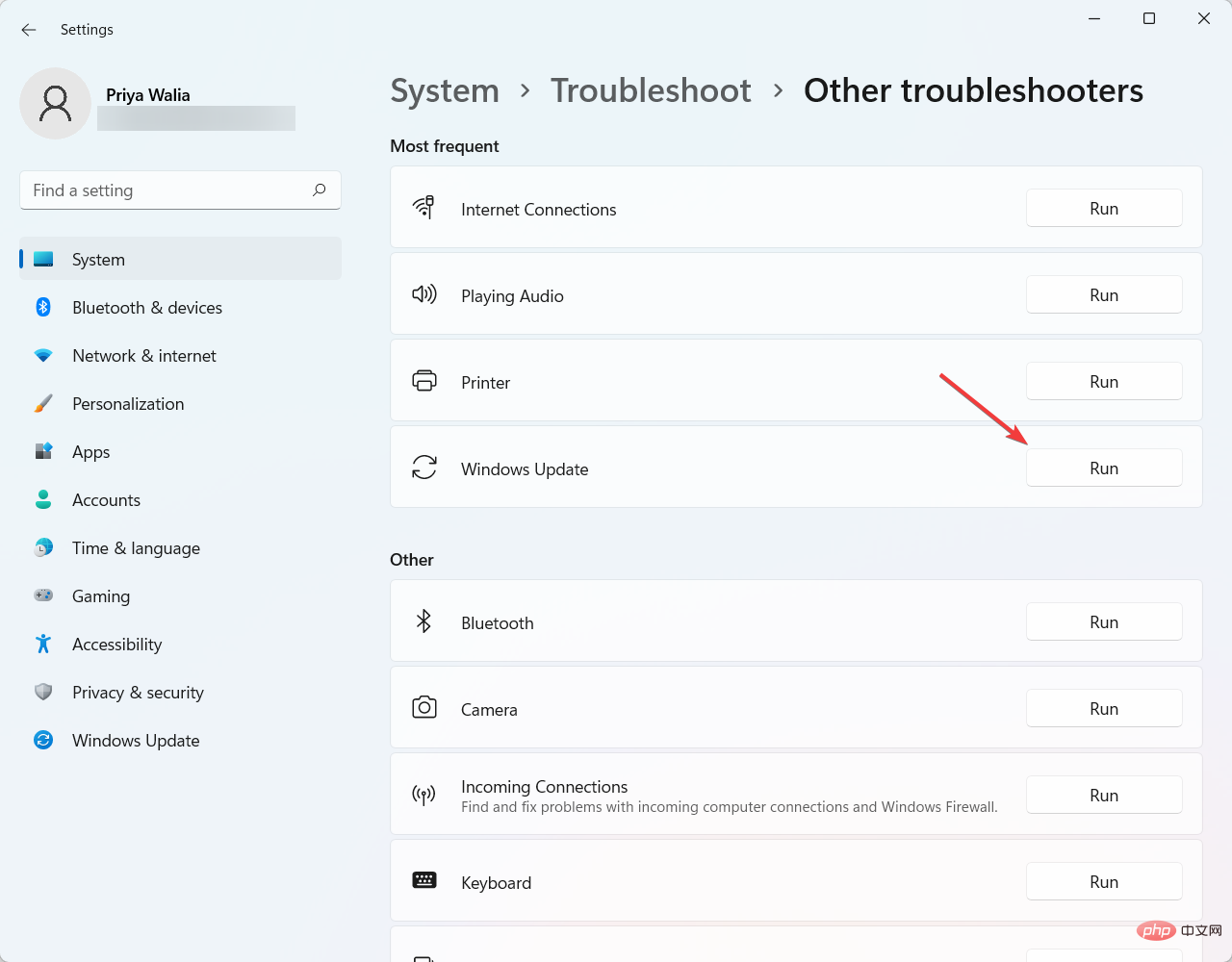The height and width of the screenshot is (962, 1232).
Task: Click the Internet Connections wifi icon
Action: pos(423,207)
